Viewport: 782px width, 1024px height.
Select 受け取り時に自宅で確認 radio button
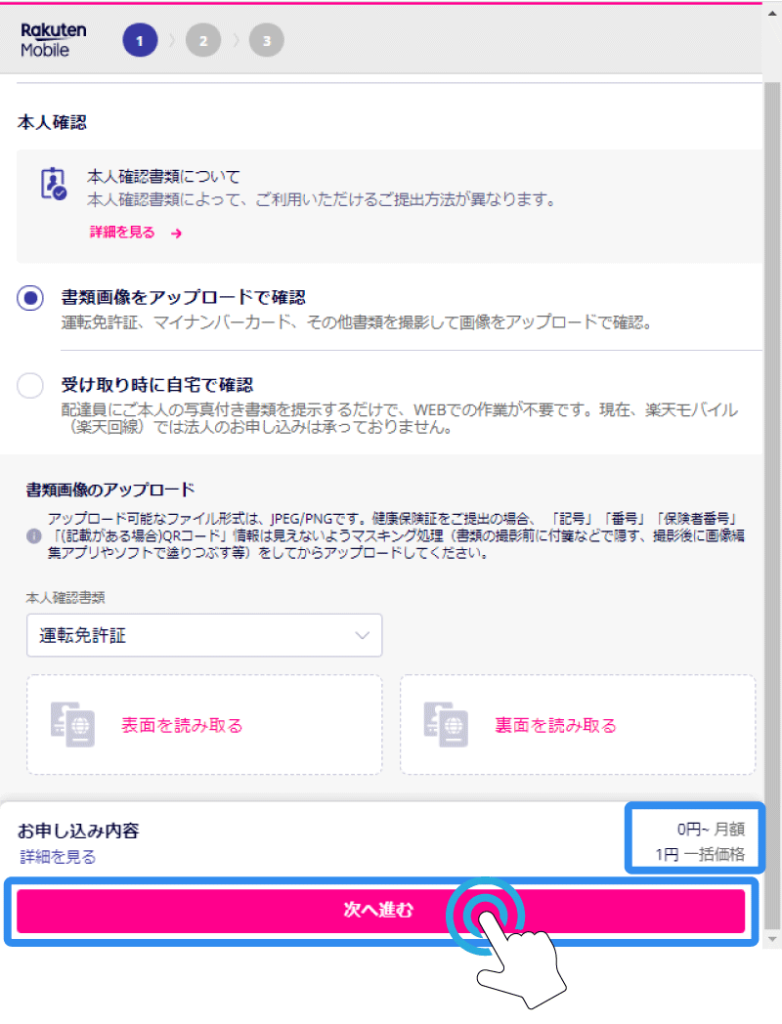pyautogui.click(x=30, y=385)
